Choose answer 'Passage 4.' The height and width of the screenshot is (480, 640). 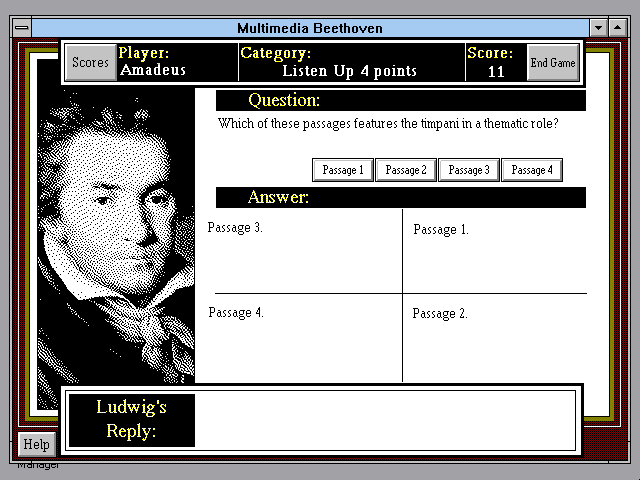(236, 312)
